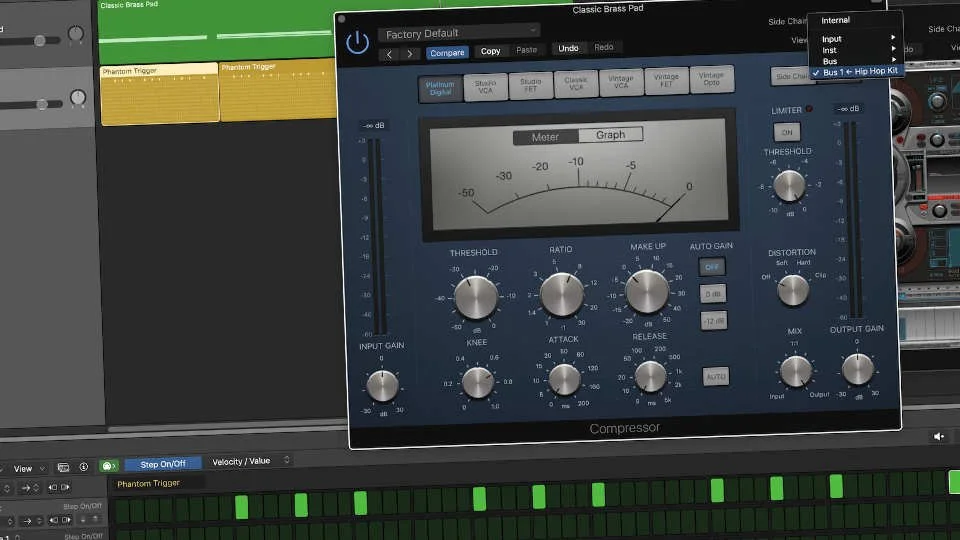Adjust the Make Up gain knob
This screenshot has width=960, height=540.
click(x=647, y=291)
